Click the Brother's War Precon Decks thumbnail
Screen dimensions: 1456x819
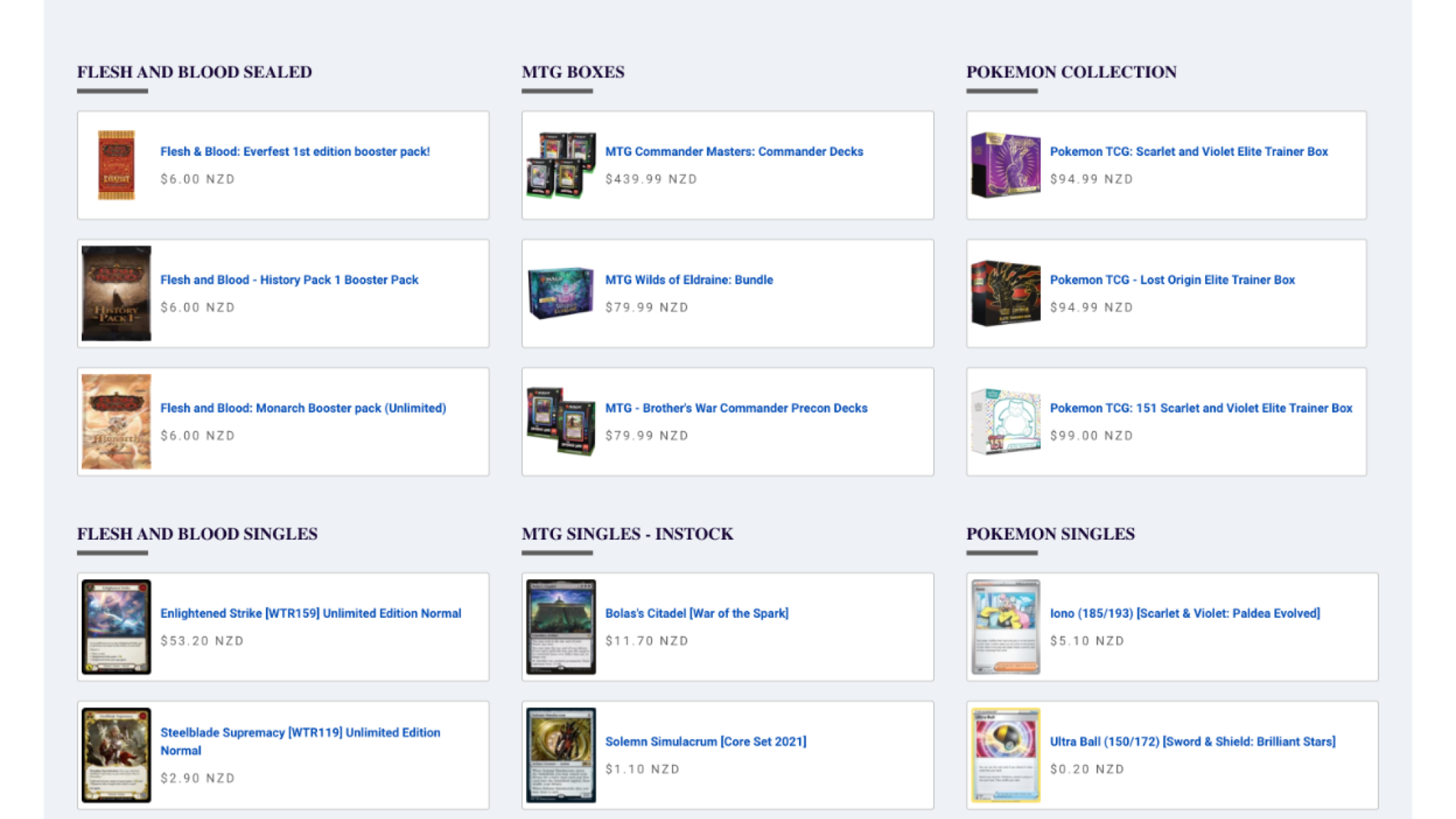(561, 422)
